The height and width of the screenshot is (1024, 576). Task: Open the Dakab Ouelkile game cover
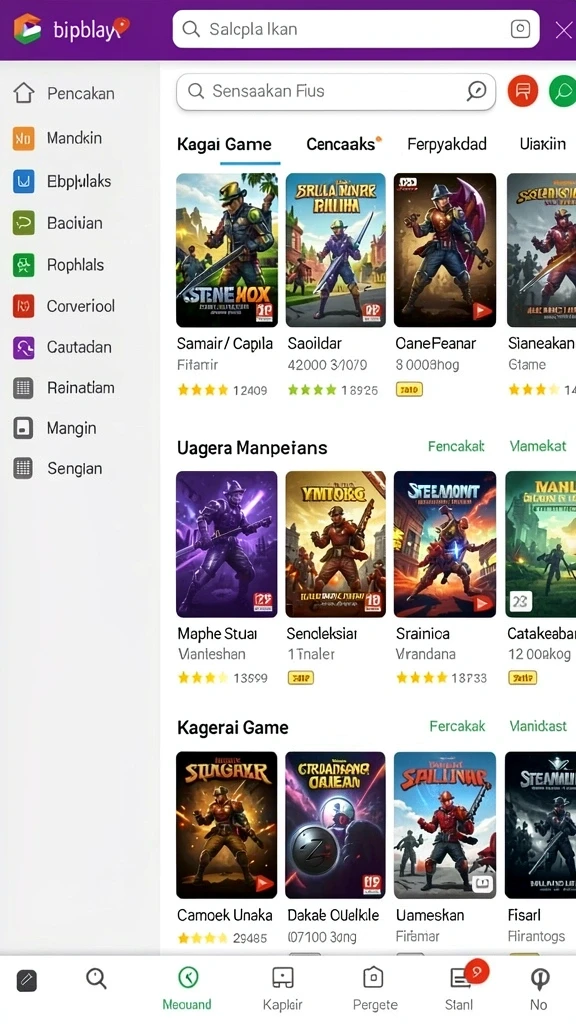pos(336,825)
